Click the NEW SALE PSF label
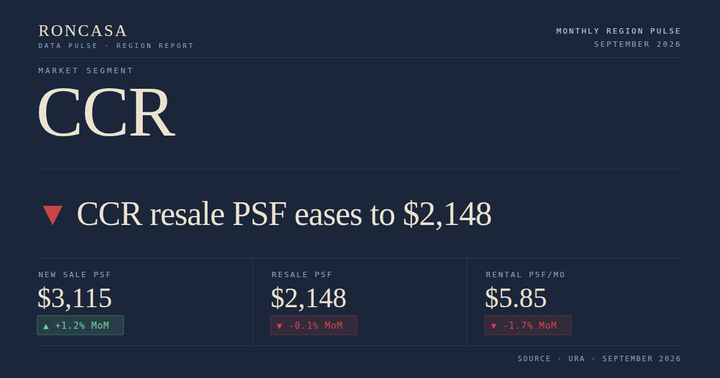 coord(75,275)
